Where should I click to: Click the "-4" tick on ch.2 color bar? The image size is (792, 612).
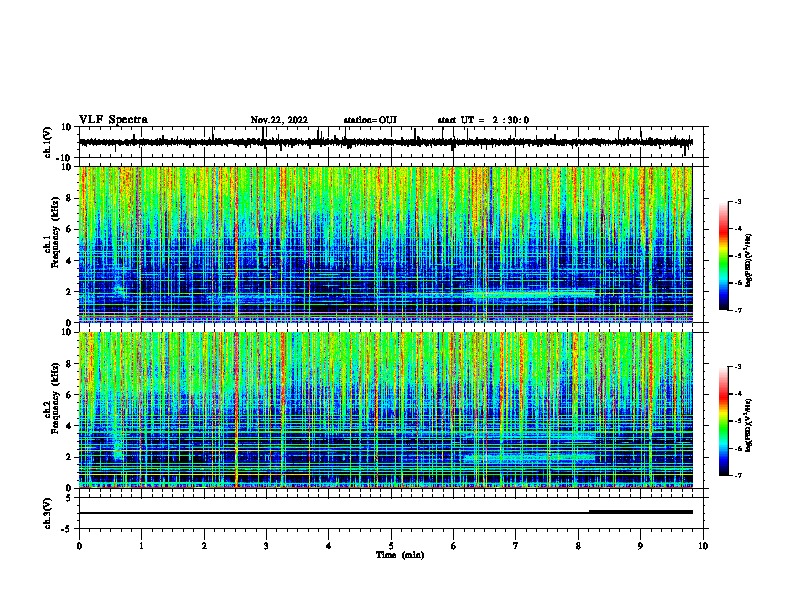click(737, 394)
